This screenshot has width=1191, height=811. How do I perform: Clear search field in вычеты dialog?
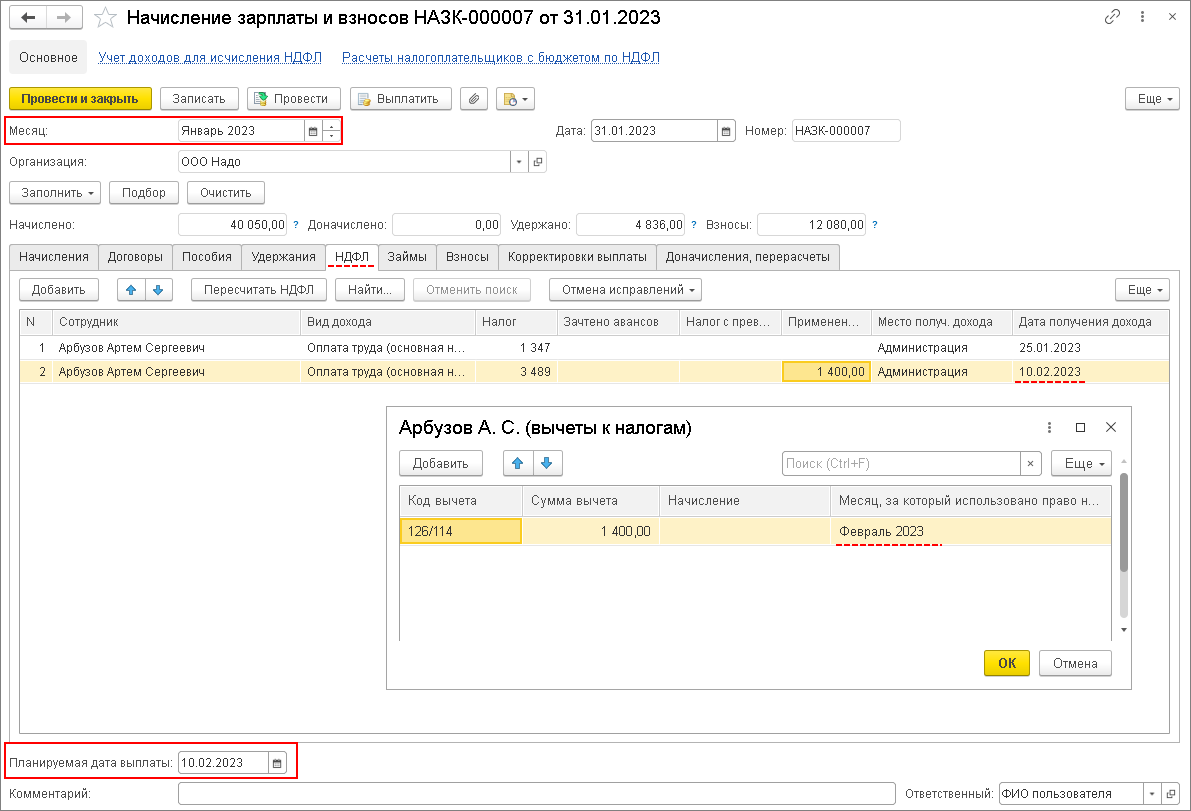[x=1031, y=463]
